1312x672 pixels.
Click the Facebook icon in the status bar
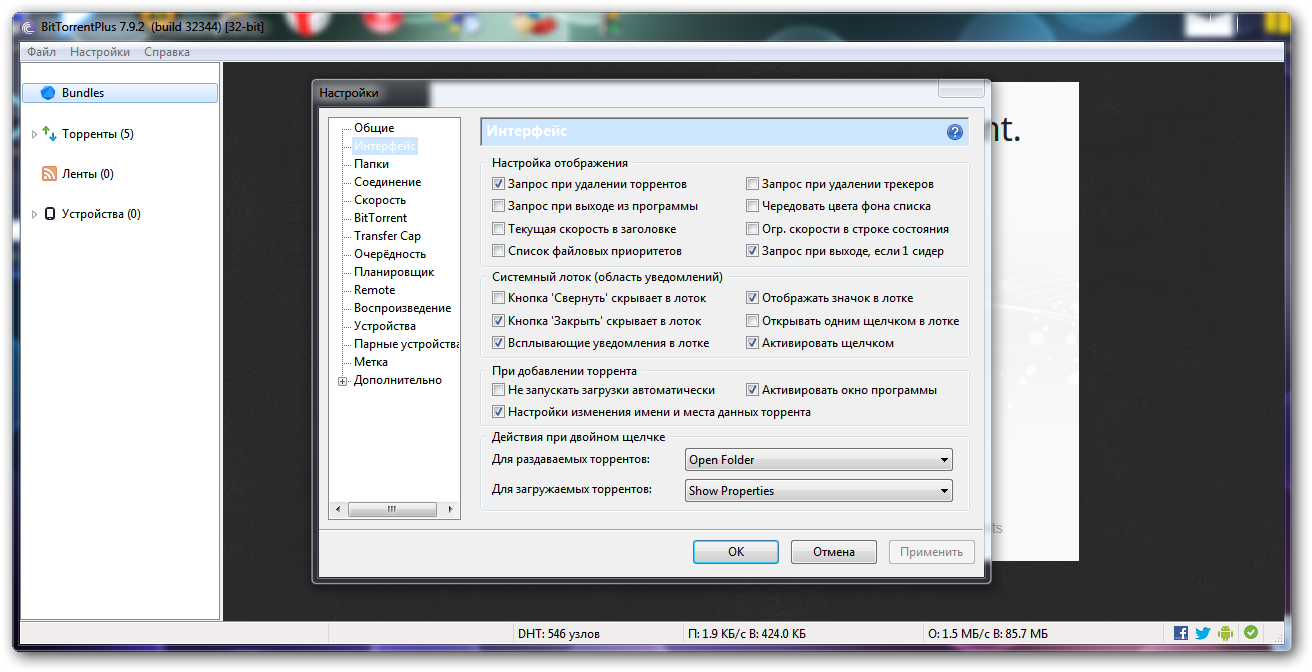(1181, 633)
